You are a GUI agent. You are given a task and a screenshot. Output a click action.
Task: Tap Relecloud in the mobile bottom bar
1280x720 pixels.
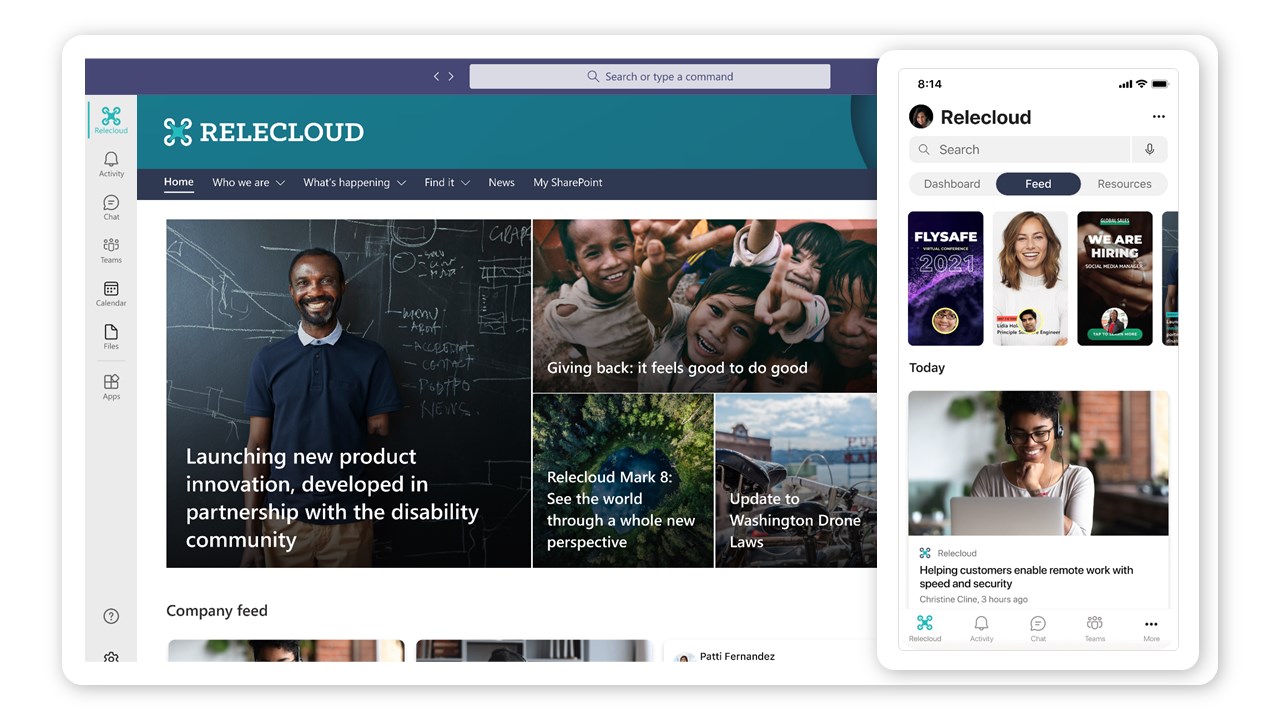pos(925,628)
